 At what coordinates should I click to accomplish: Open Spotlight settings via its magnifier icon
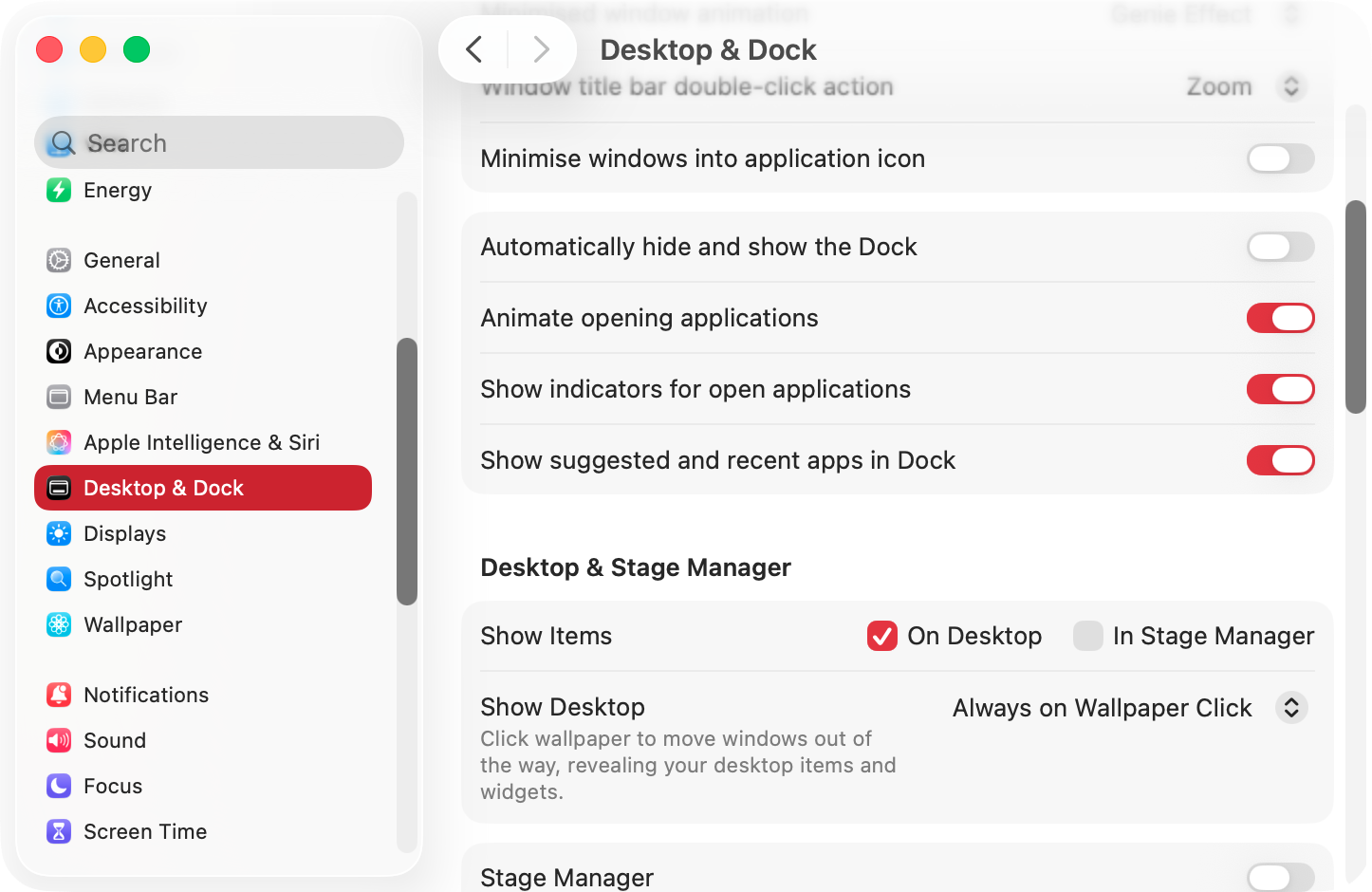(x=59, y=579)
